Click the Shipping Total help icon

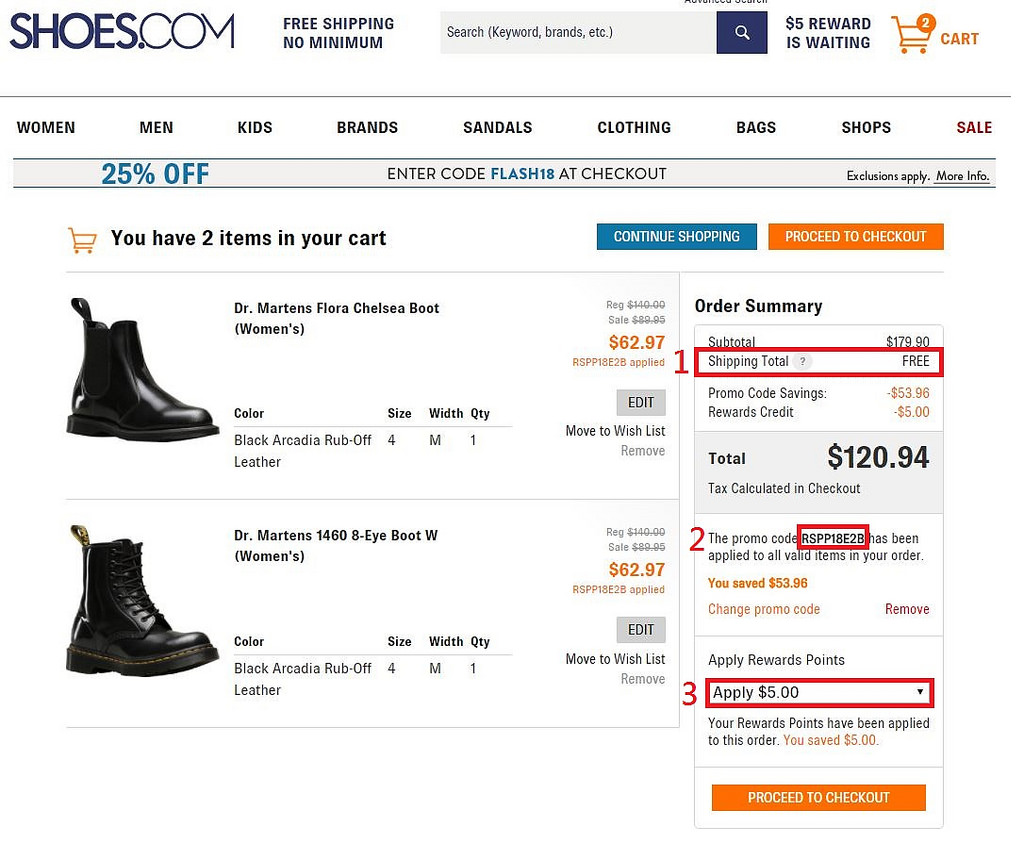pyautogui.click(x=804, y=362)
